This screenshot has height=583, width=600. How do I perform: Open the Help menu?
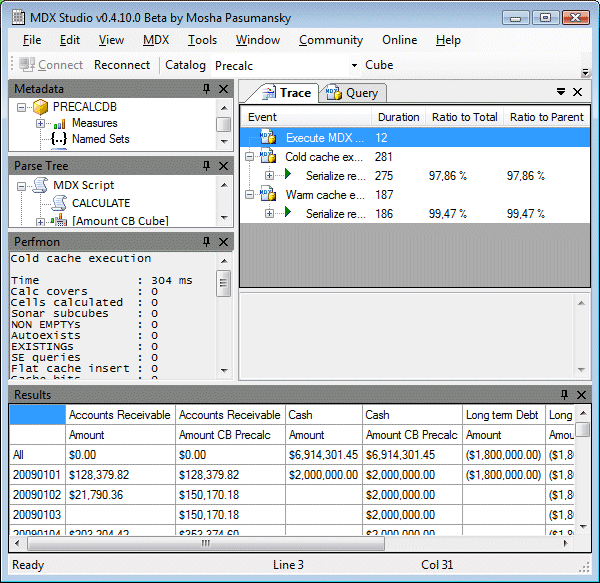[448, 40]
